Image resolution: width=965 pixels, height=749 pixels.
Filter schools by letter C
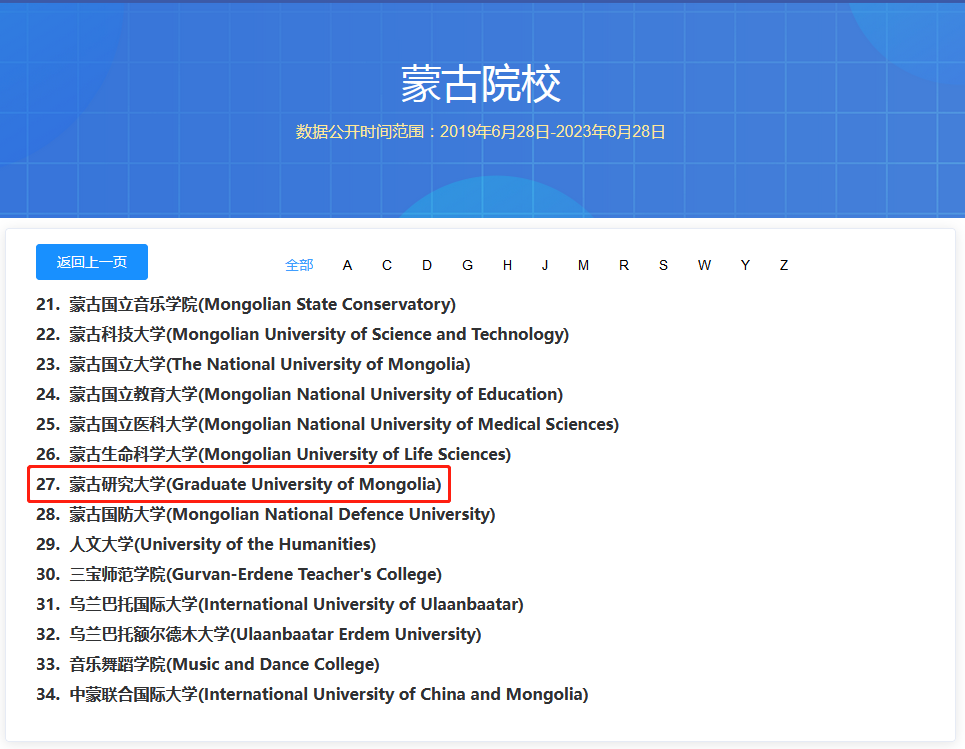(x=386, y=265)
